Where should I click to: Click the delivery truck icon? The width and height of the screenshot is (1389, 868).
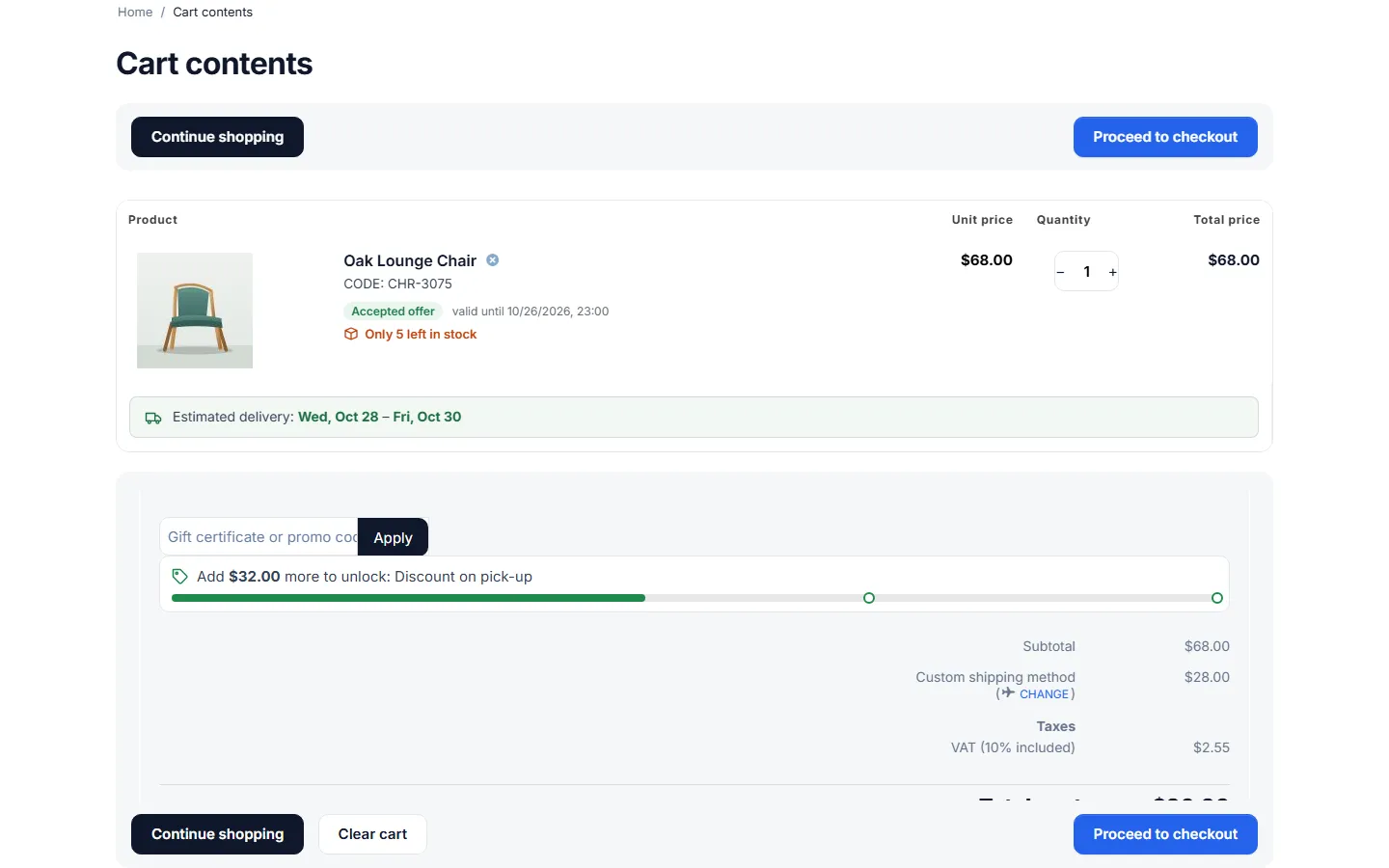pyautogui.click(x=153, y=418)
